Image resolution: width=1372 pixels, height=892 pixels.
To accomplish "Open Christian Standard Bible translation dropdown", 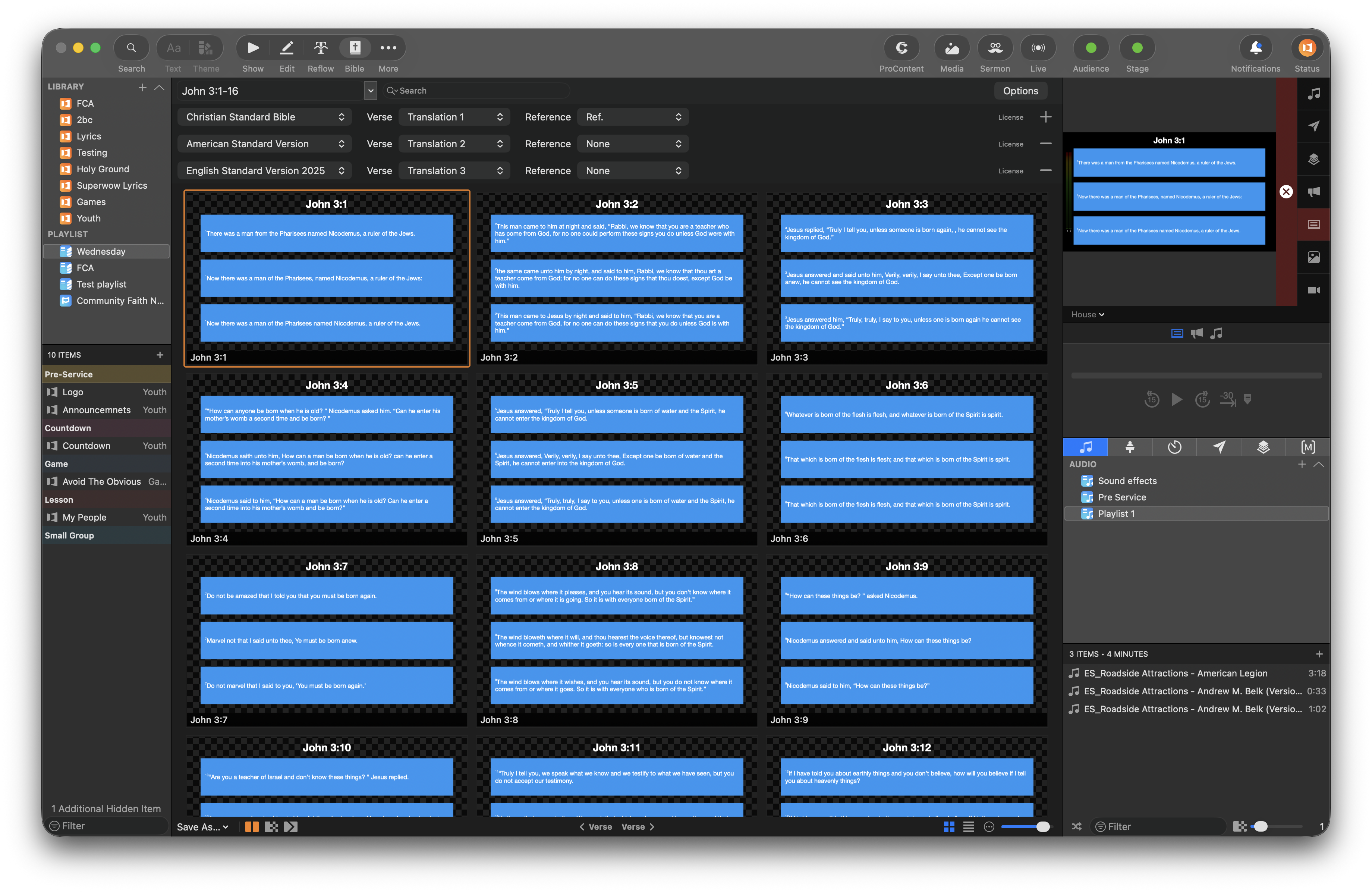I will [x=265, y=117].
